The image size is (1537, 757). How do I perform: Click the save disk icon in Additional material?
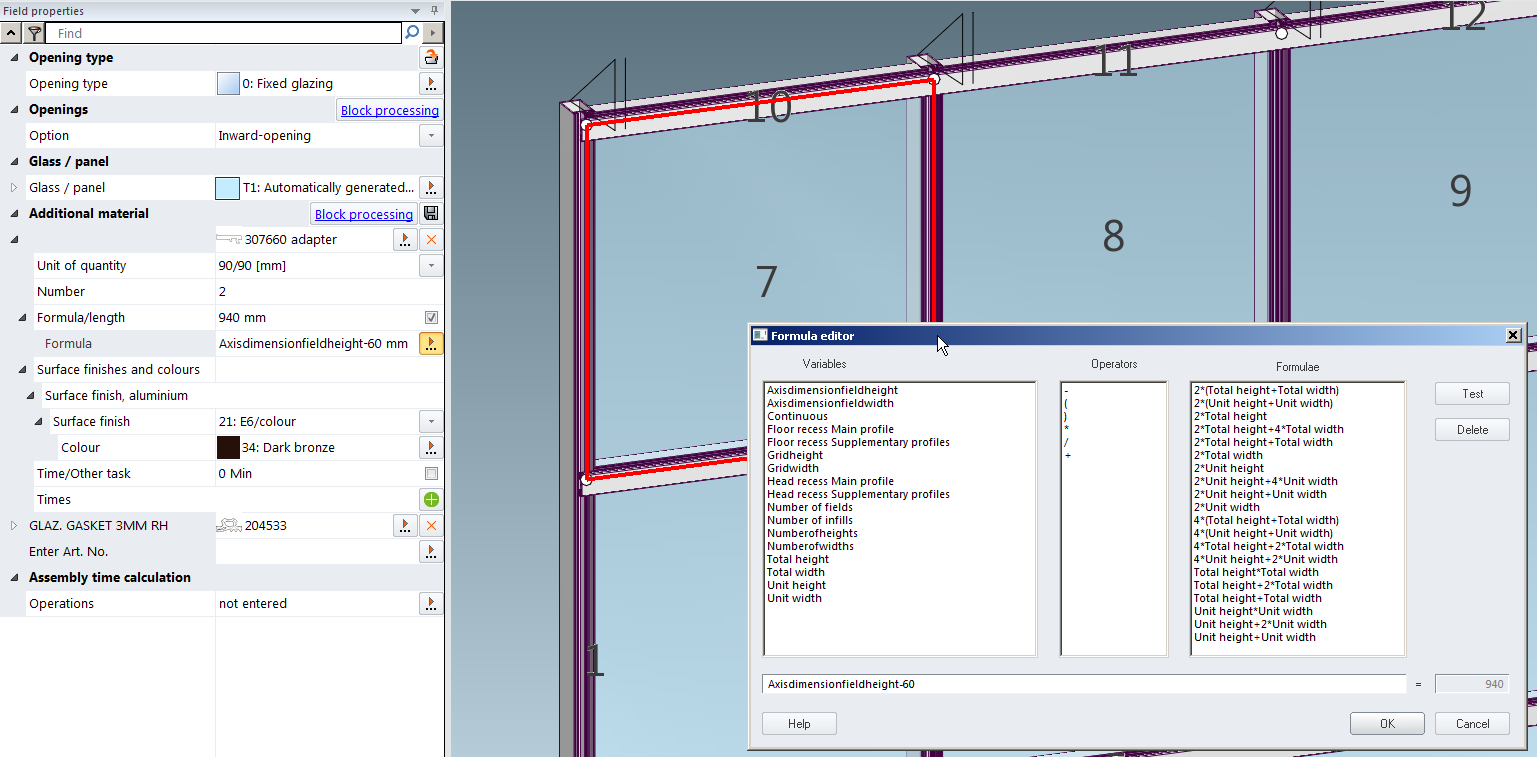[431, 213]
